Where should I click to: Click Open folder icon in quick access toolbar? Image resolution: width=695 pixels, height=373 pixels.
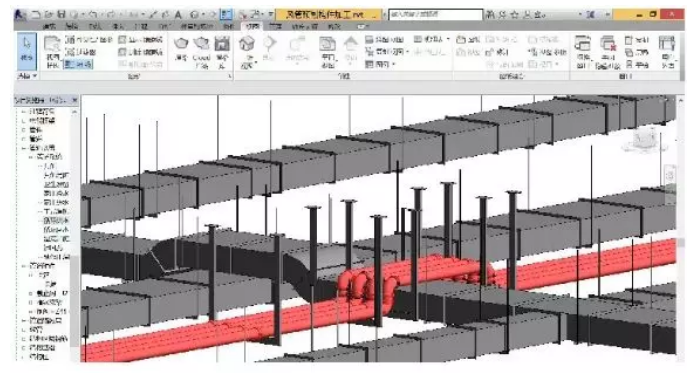(49, 15)
